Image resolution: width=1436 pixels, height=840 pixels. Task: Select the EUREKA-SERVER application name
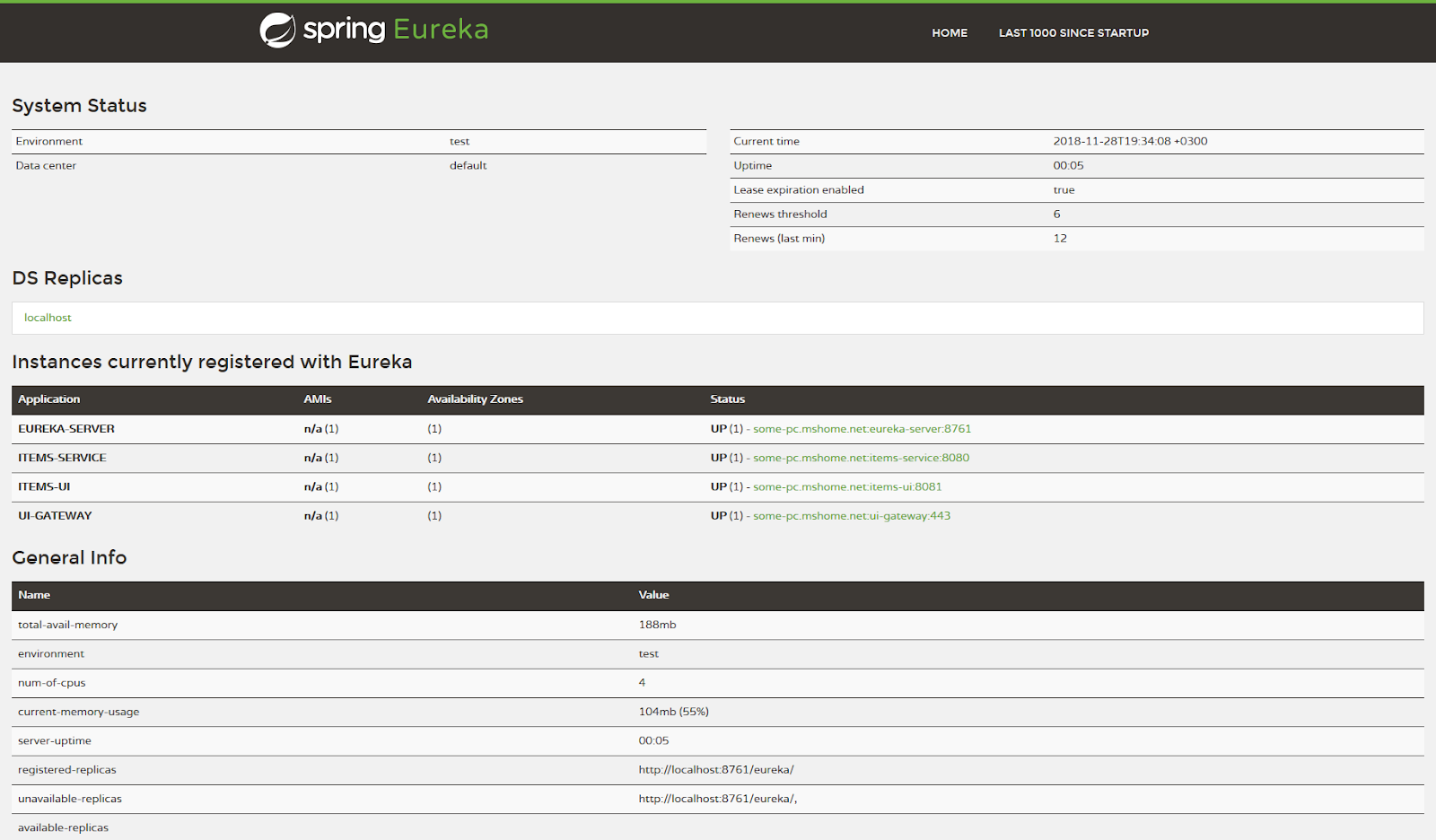(x=66, y=429)
